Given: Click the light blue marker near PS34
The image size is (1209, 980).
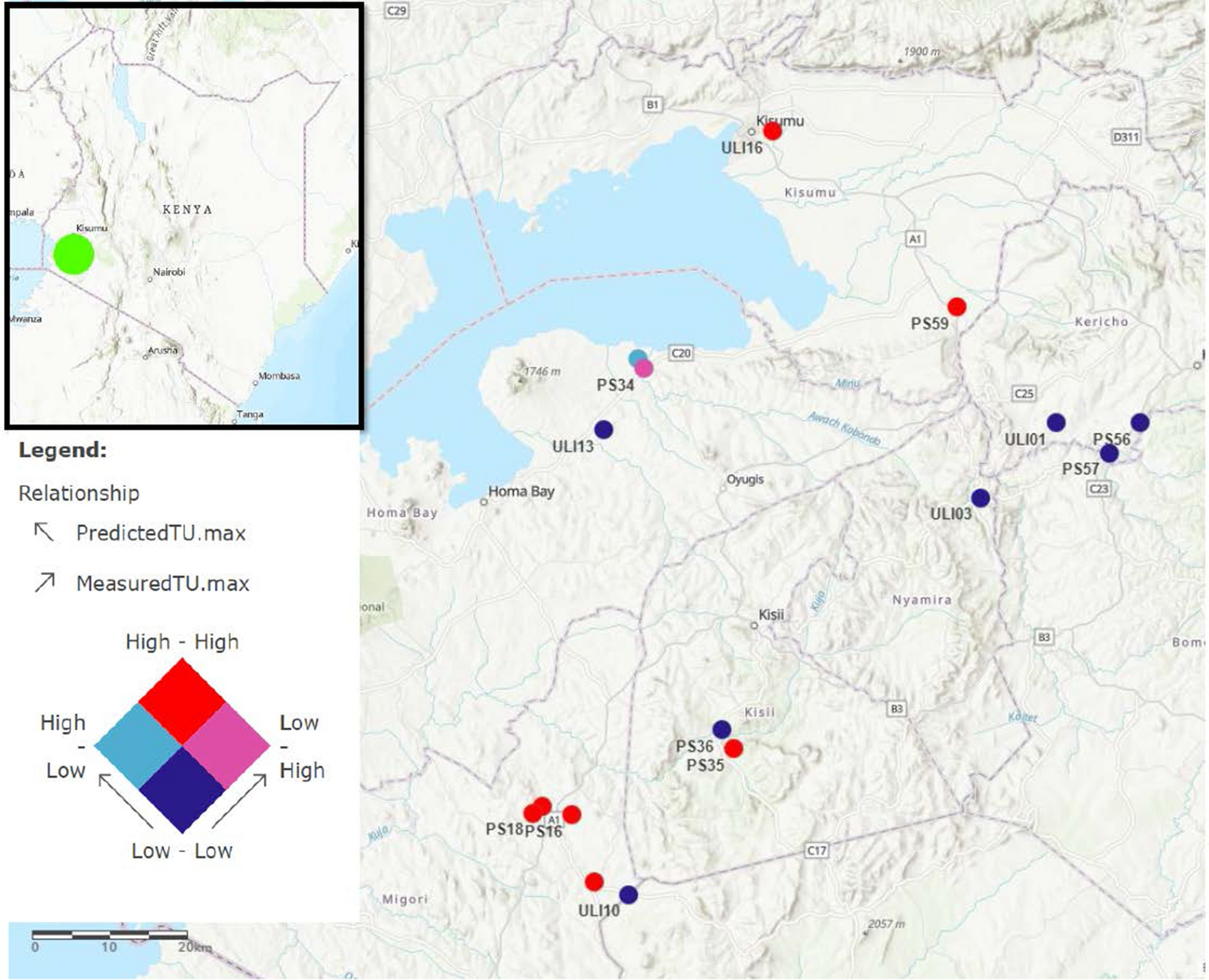Looking at the screenshot, I should point(637,357).
